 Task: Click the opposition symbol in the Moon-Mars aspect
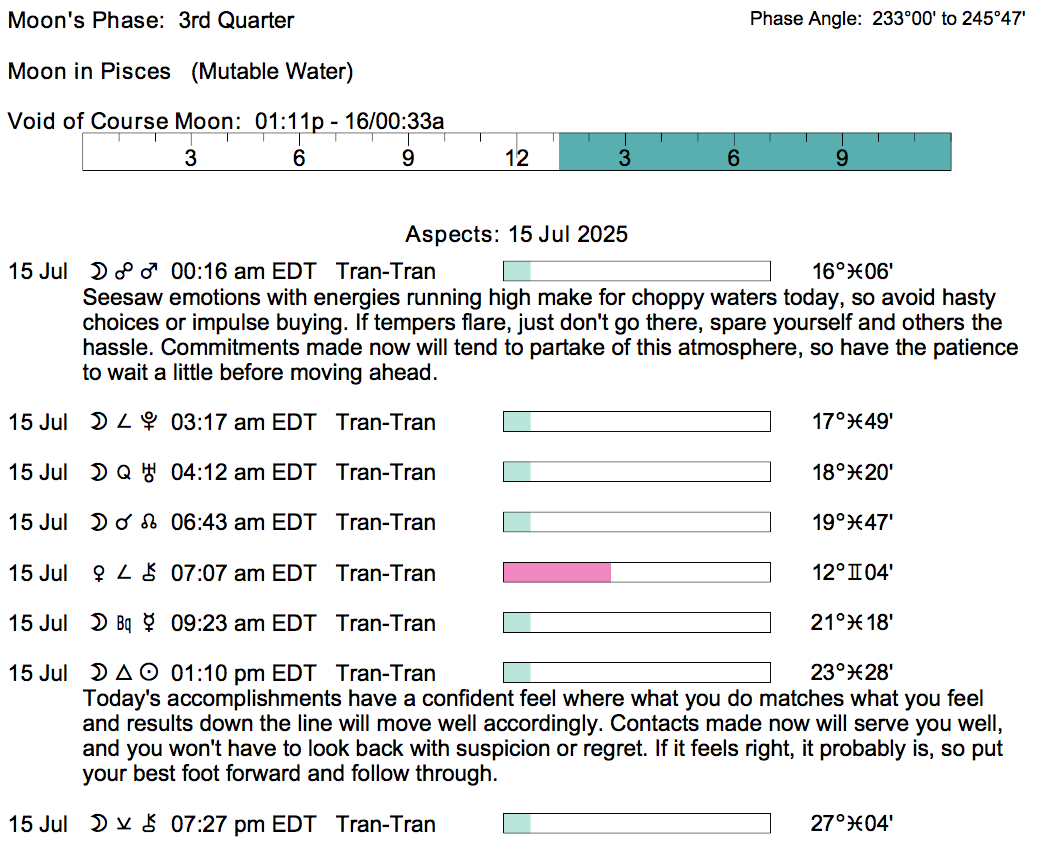[x=124, y=272]
